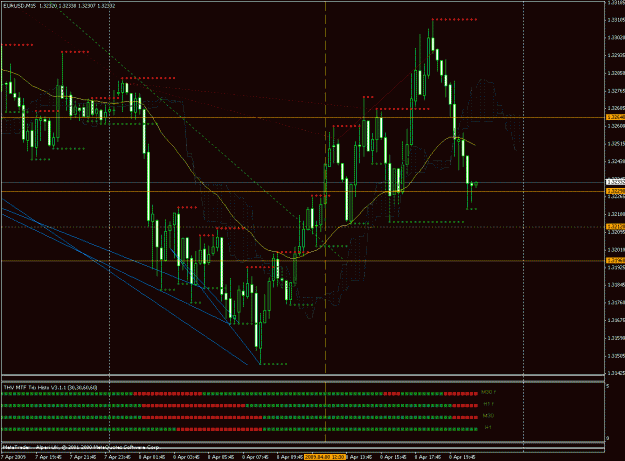The image size is (625, 461).
Task: Click the 7 Apr 19:45 time label
Action: pos(48,457)
